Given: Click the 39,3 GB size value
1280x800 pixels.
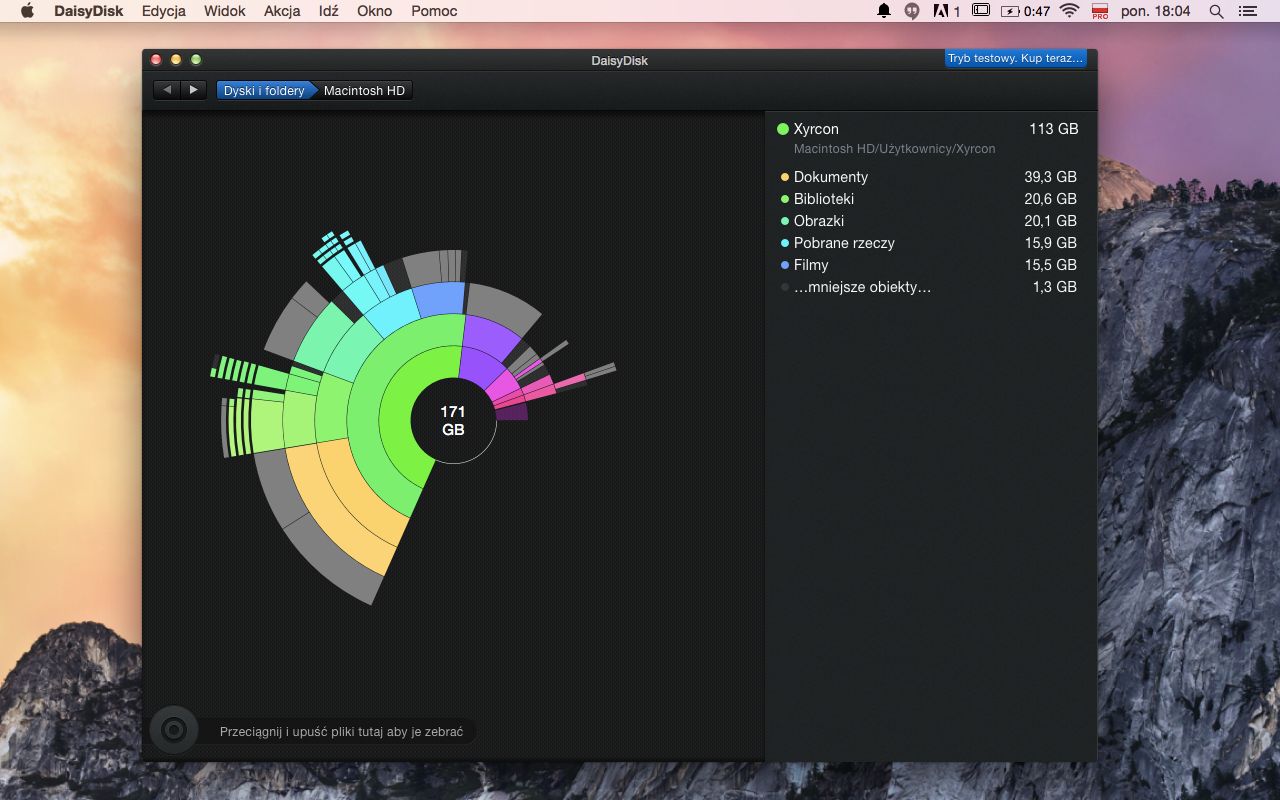Looking at the screenshot, I should (1050, 177).
